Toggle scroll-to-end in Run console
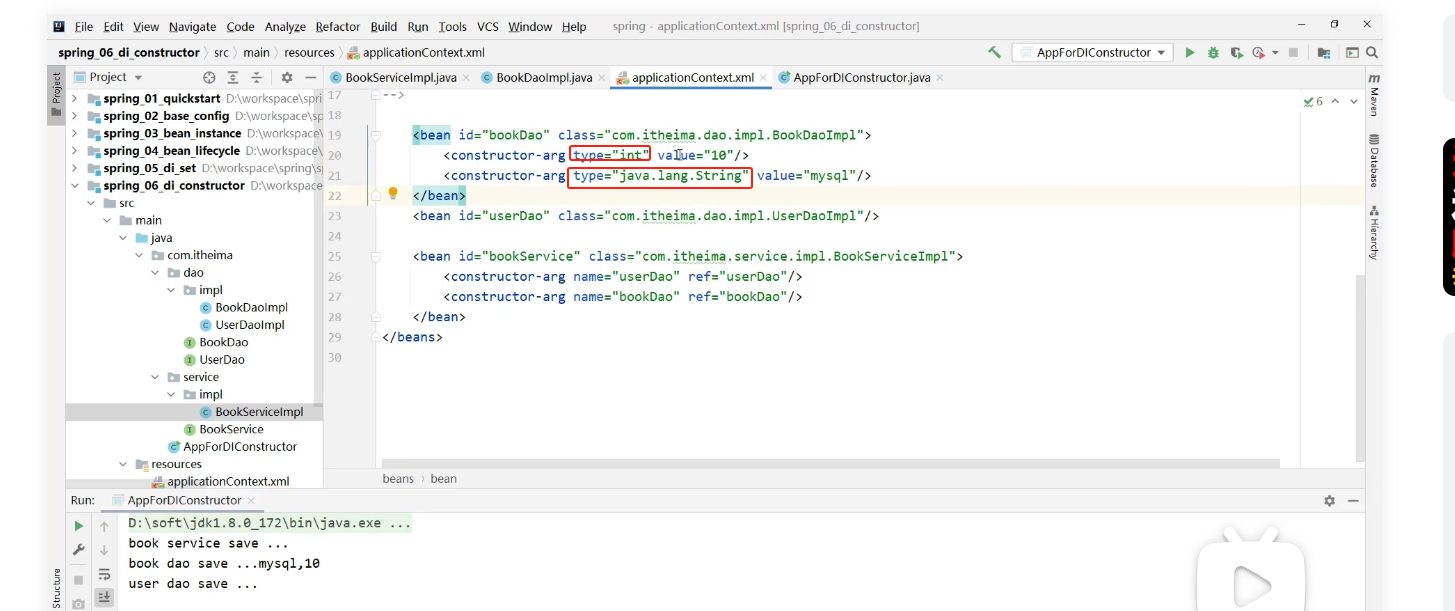 click(104, 598)
